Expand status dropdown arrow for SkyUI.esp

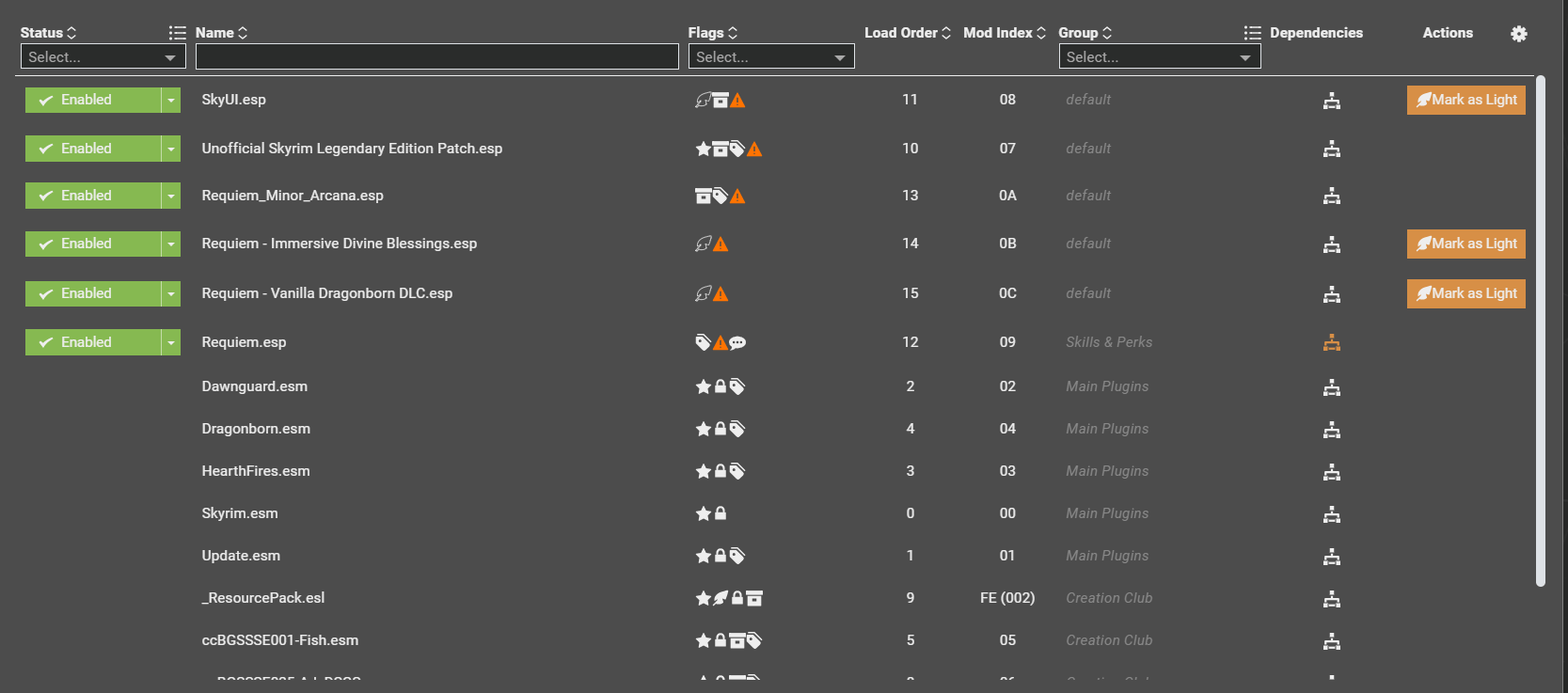coord(171,100)
